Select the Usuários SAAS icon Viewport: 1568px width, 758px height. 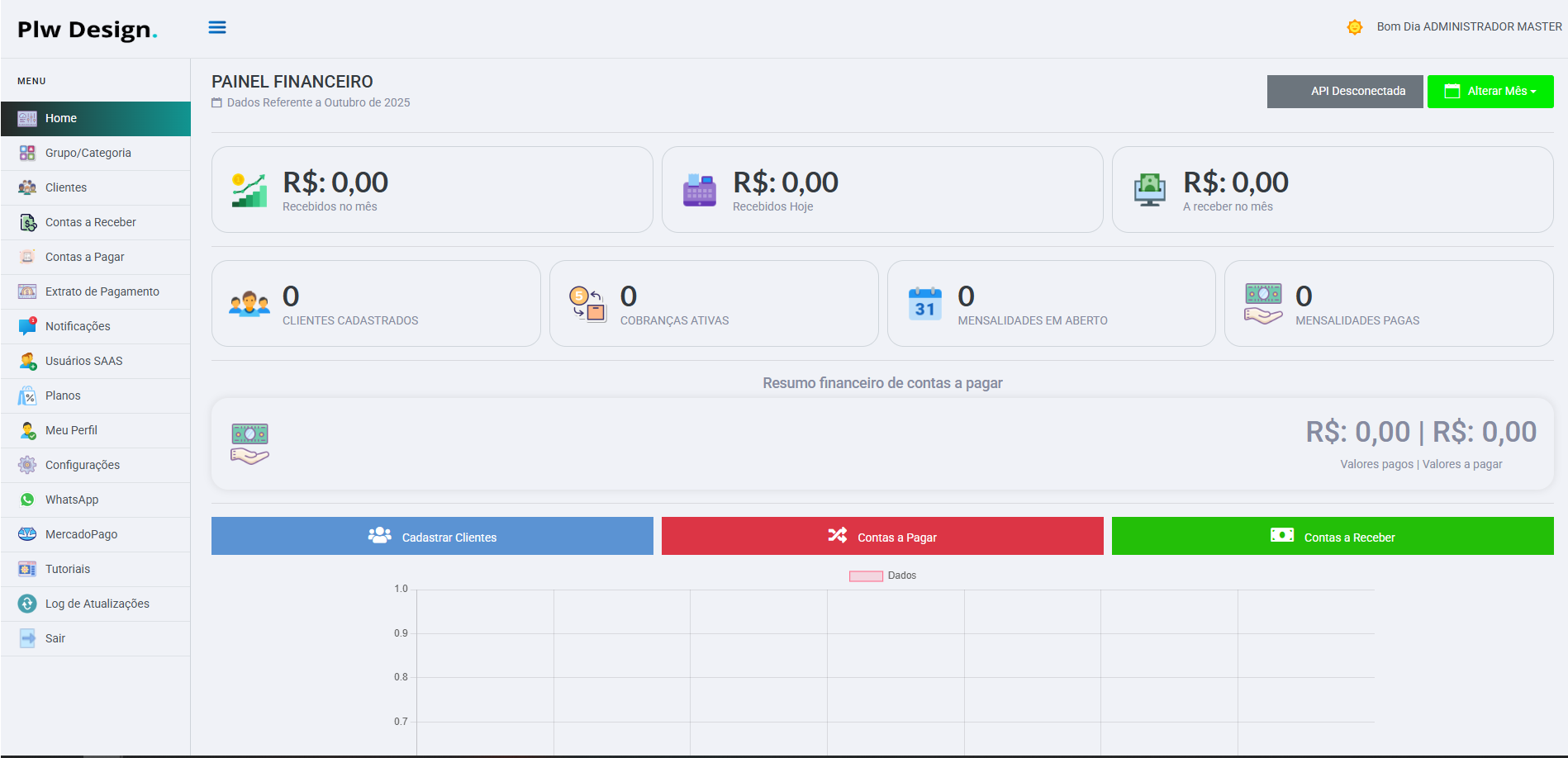click(x=27, y=361)
